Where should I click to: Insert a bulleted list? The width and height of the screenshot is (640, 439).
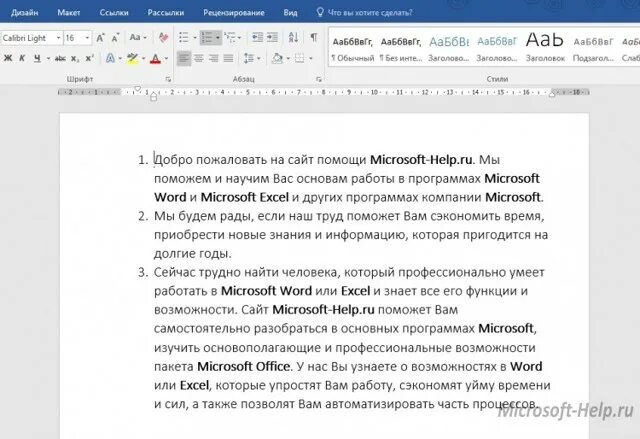[184, 38]
